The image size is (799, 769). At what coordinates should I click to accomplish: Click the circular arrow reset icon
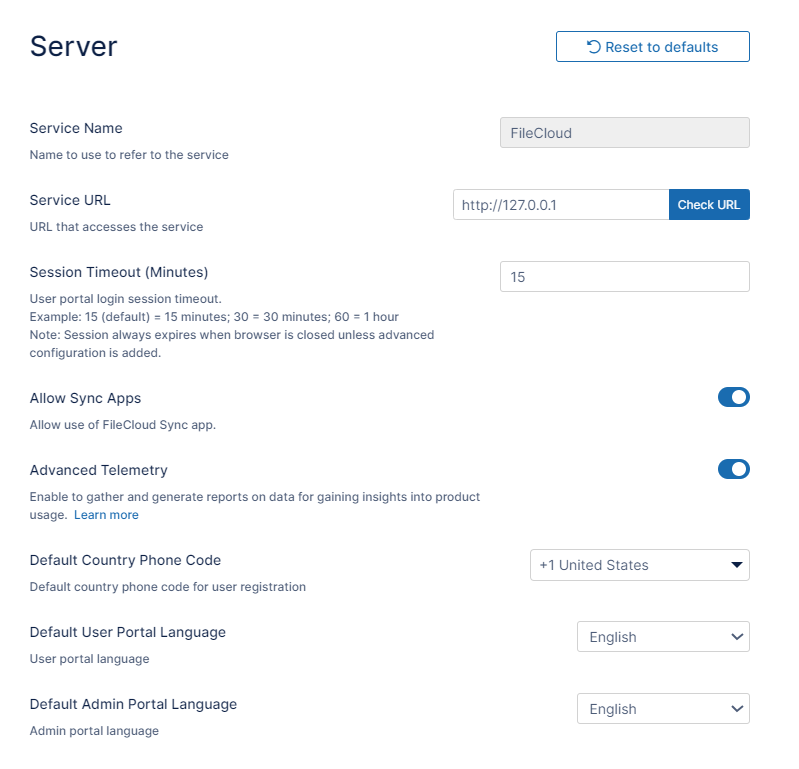click(594, 47)
